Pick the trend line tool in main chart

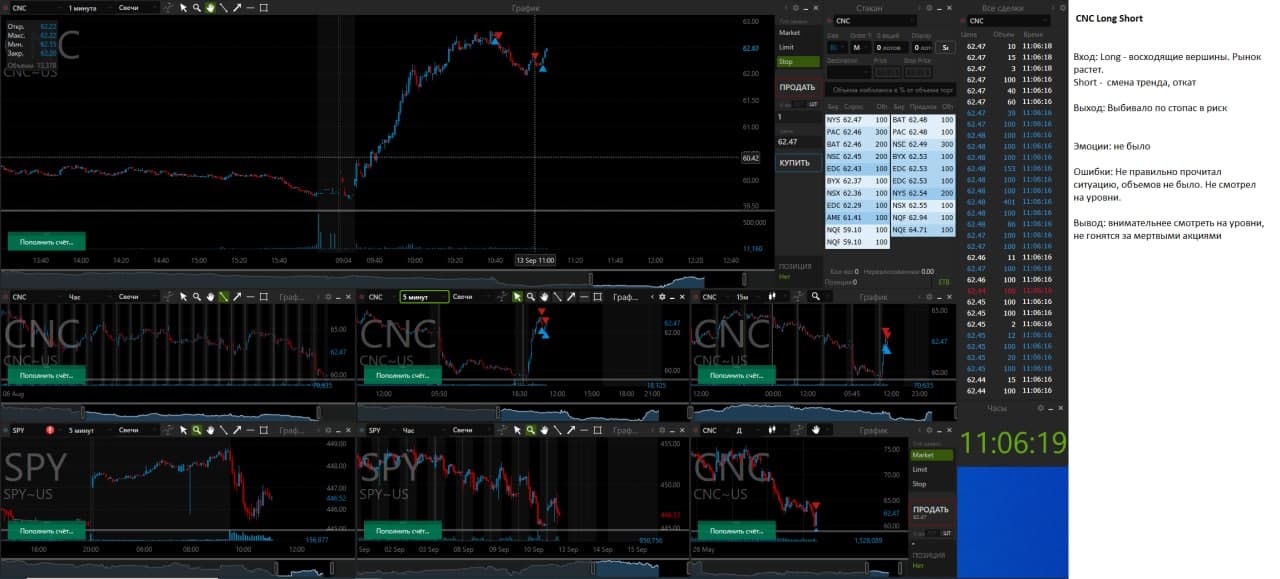tap(223, 7)
